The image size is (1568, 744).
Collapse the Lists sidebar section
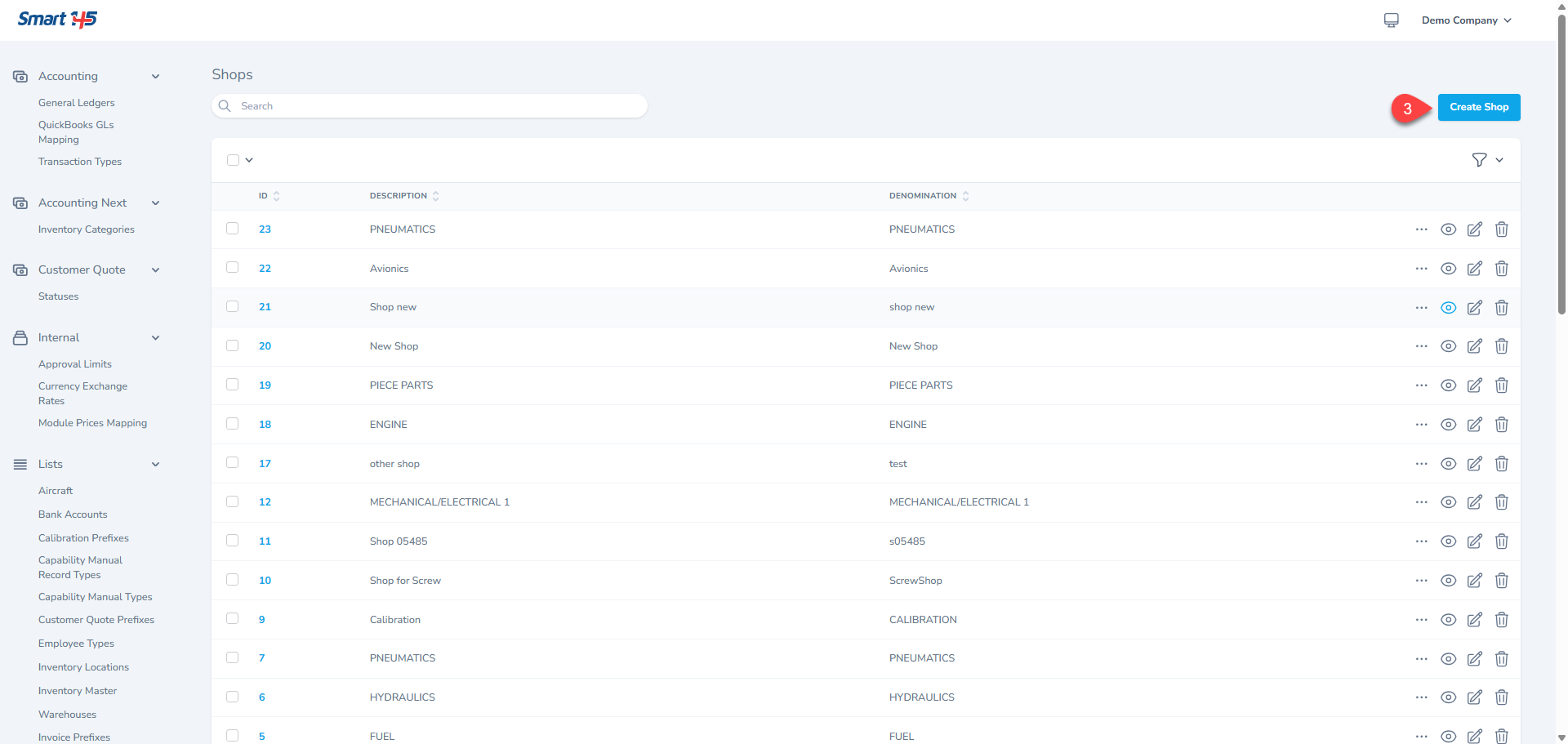coord(155,465)
